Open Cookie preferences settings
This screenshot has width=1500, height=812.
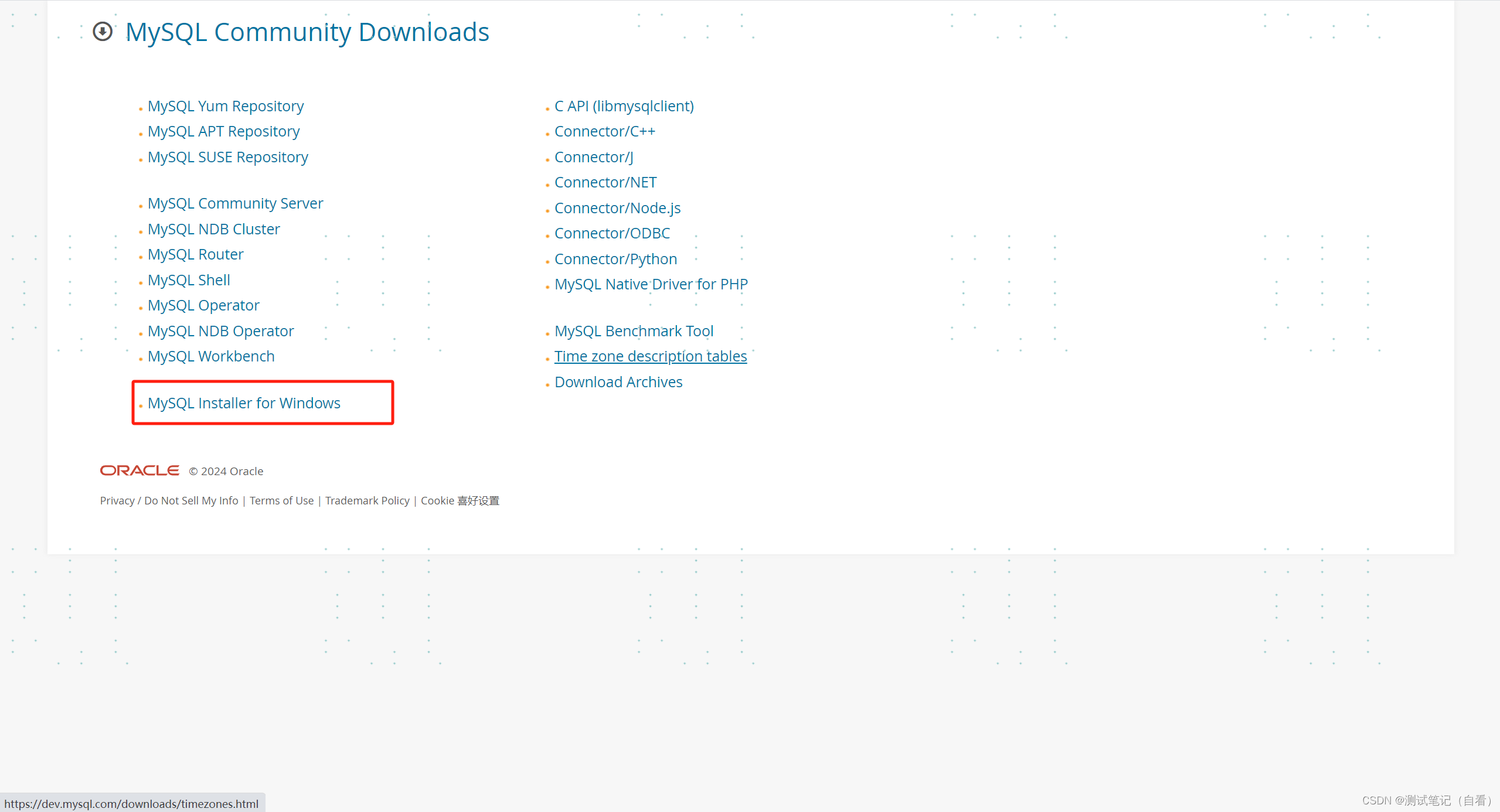point(459,500)
